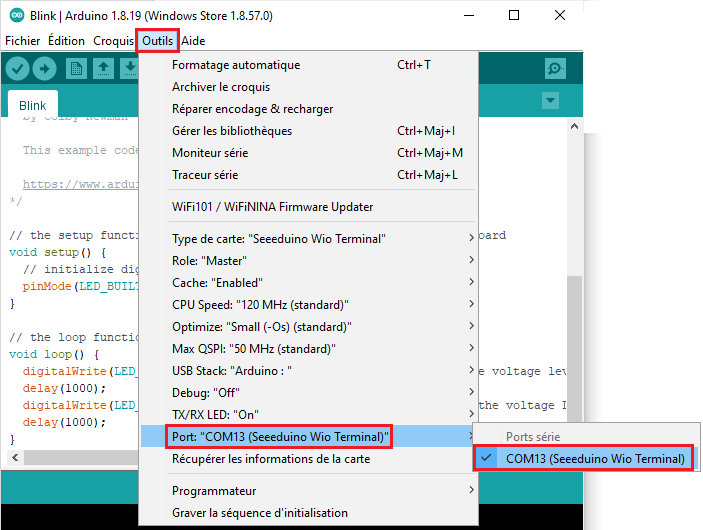Viewport: 703px width, 530px height.
Task: Close the Outils menu
Action: [x=158, y=41]
